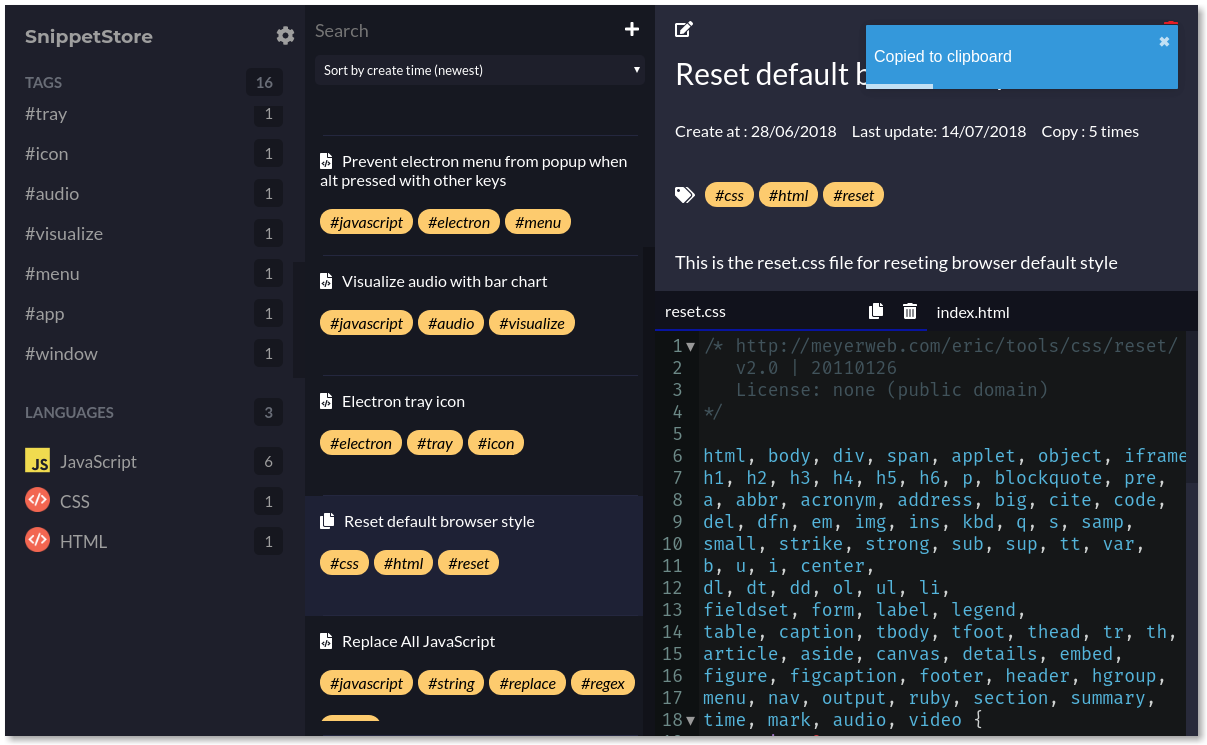This screenshot has height=745, width=1207.
Task: Click the #audio chip in snippet list
Action: tap(451, 323)
